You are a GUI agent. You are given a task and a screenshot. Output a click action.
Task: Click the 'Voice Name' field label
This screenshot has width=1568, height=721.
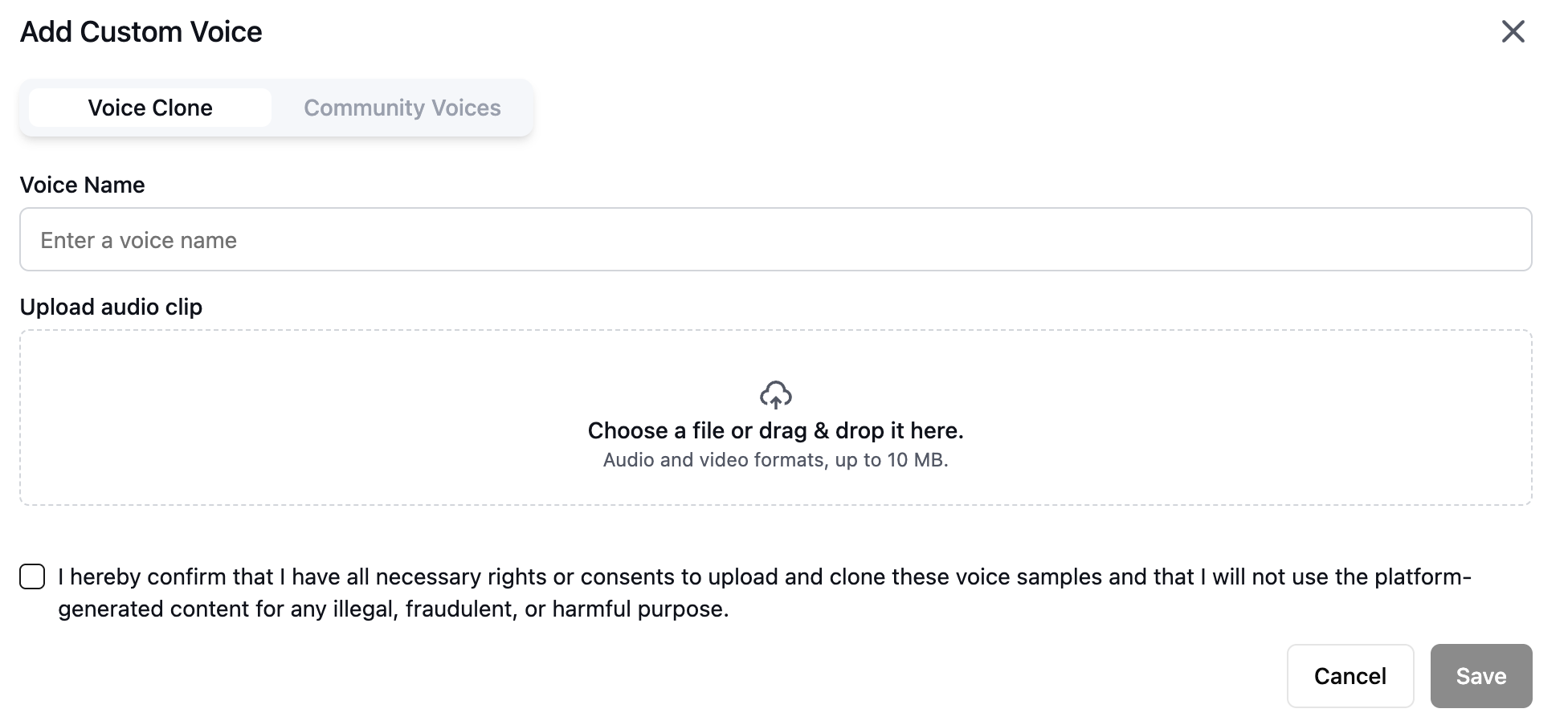83,185
